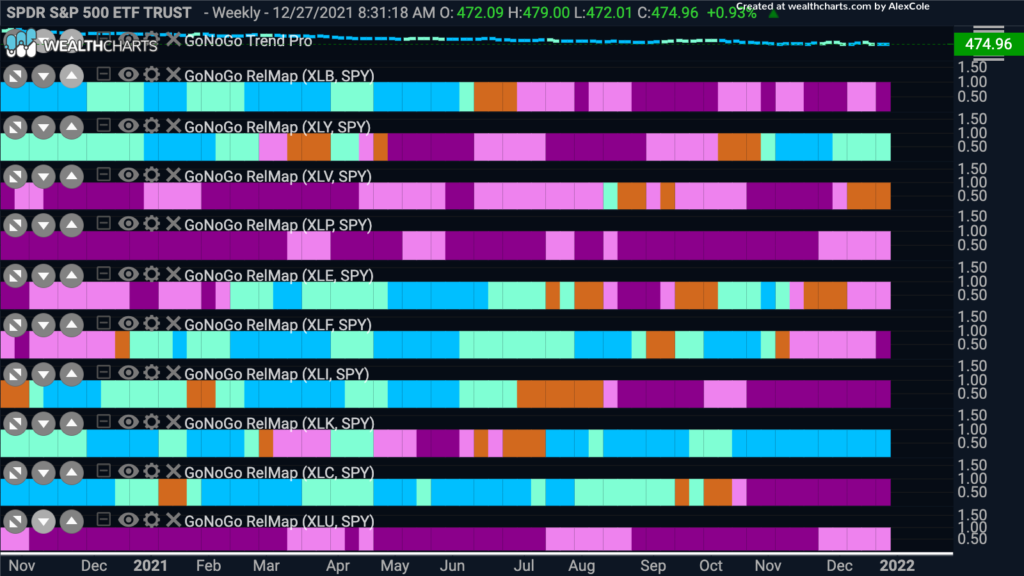Remove the XLB RelMap indicator with X

tap(173, 74)
